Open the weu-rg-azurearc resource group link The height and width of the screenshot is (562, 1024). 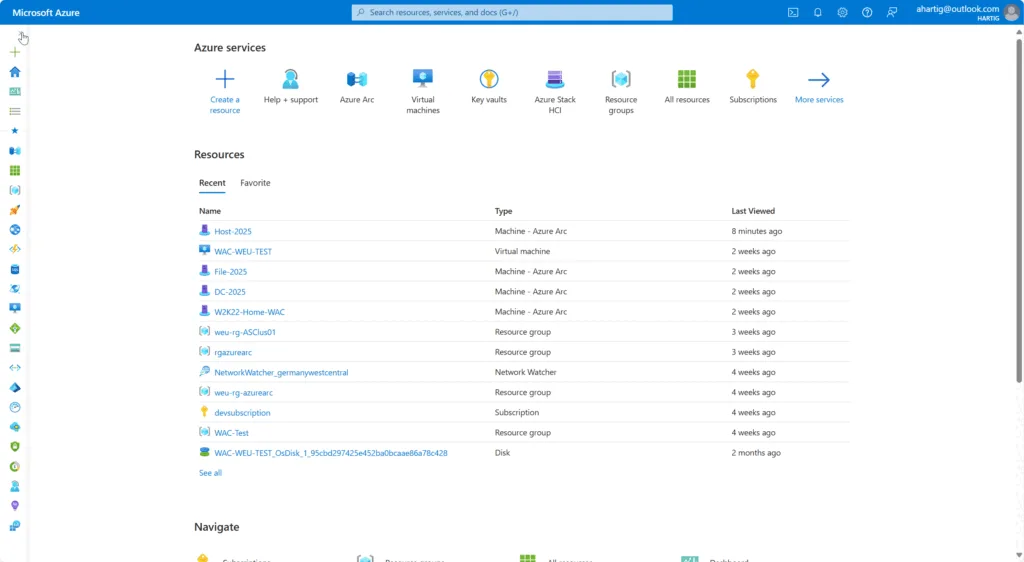[x=244, y=393]
